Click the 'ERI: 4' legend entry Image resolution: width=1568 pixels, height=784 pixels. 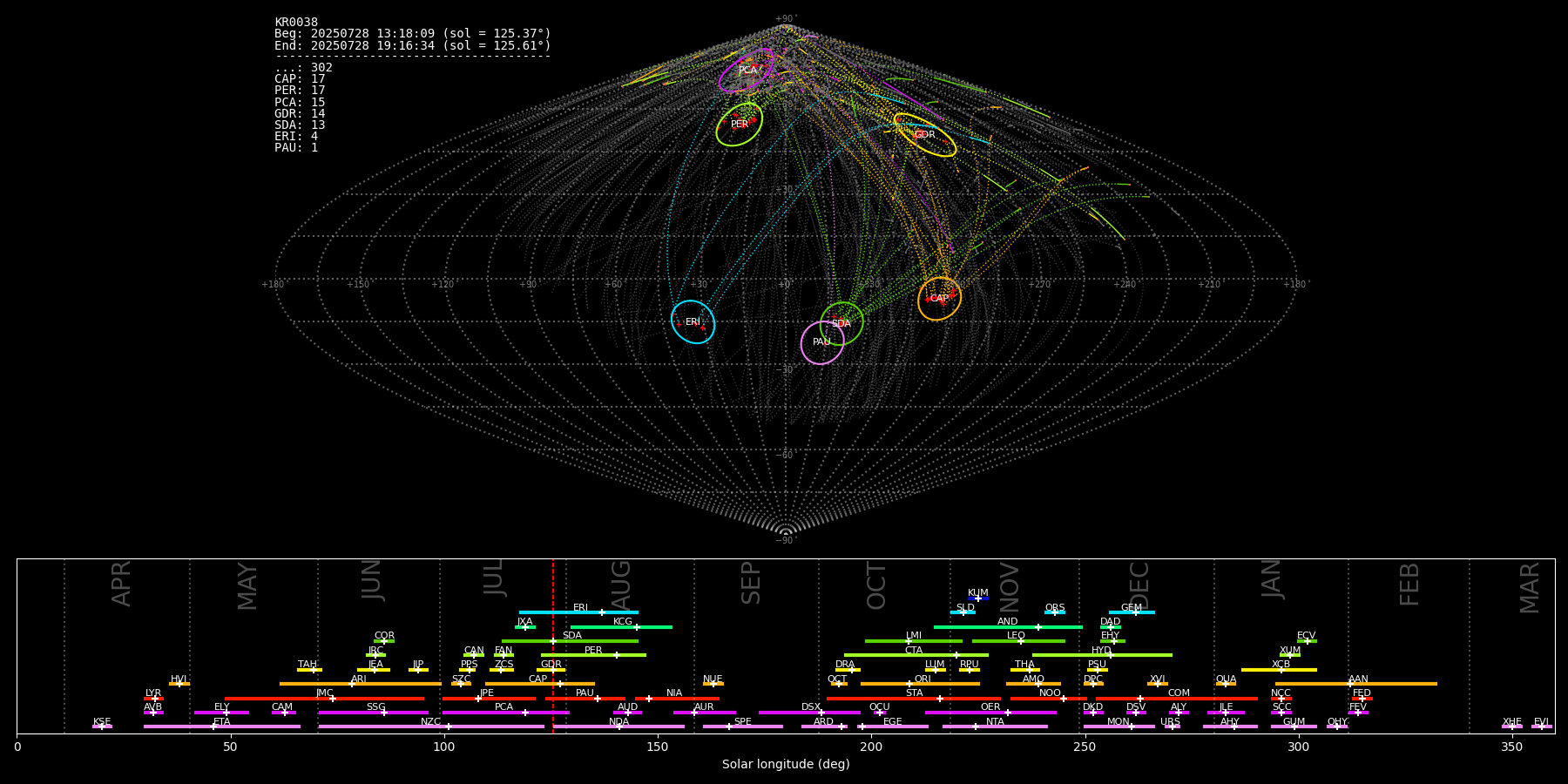click(296, 137)
